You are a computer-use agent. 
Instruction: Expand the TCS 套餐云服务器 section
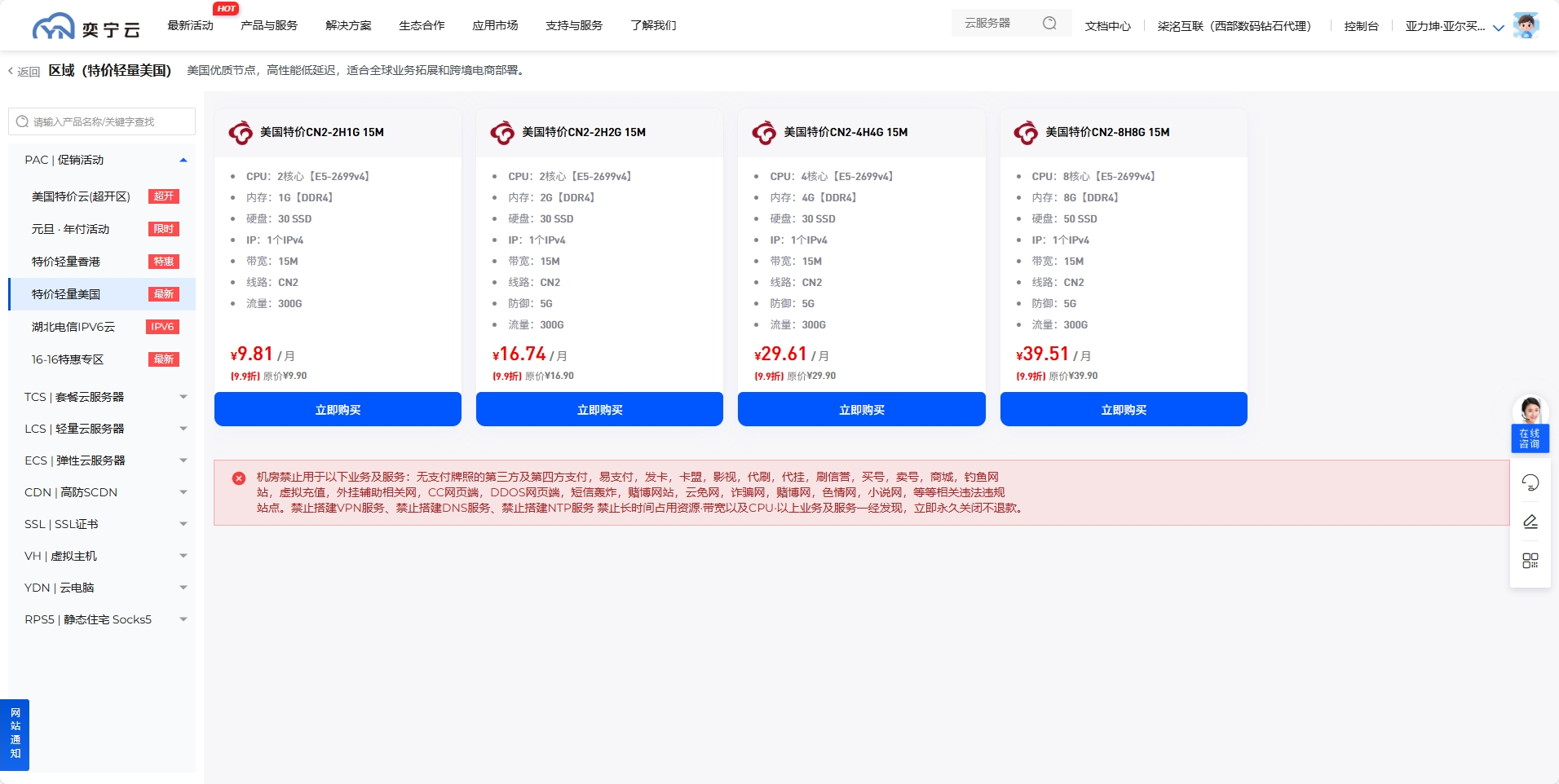tap(183, 397)
